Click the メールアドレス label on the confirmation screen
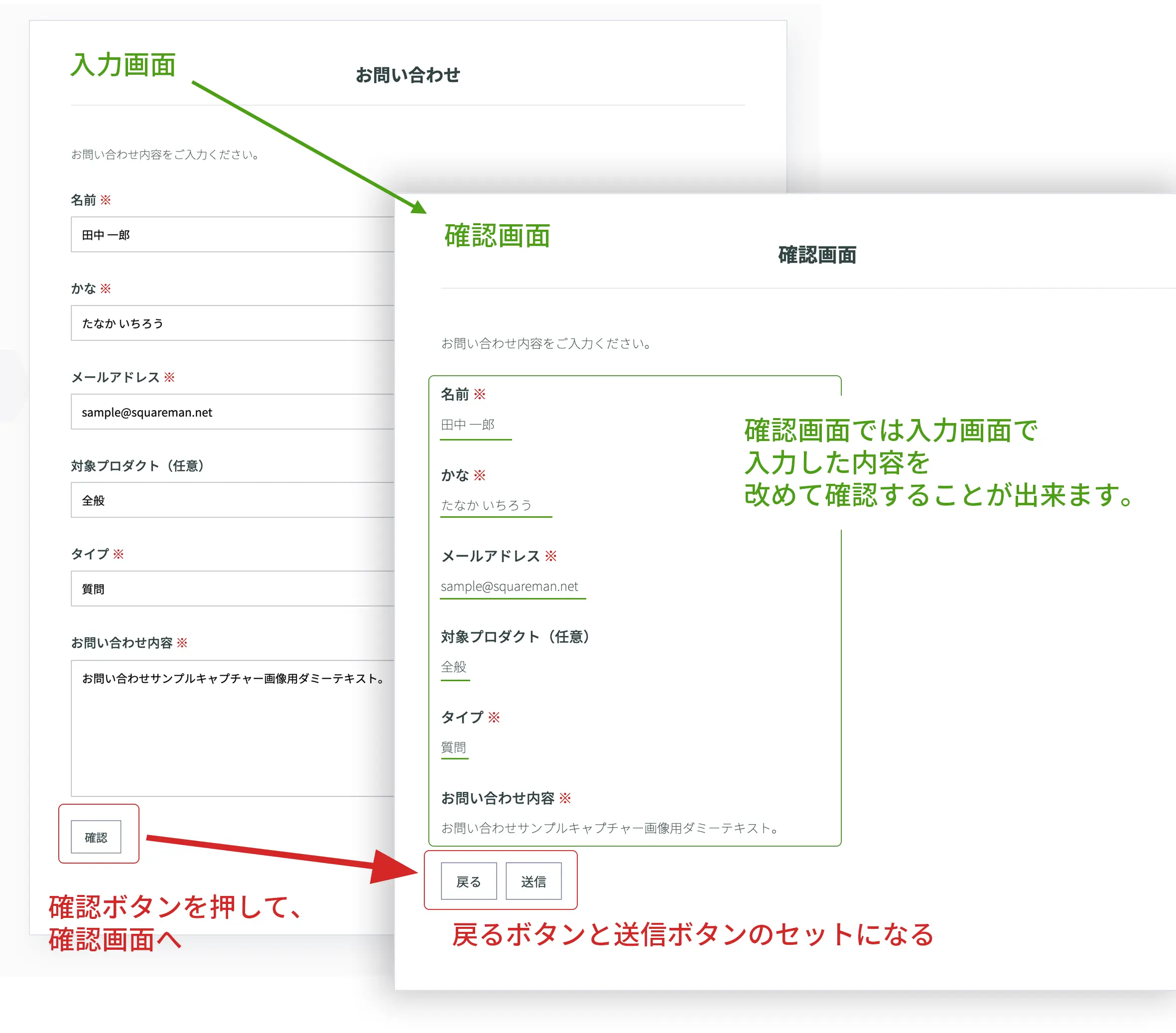 pyautogui.click(x=490, y=556)
